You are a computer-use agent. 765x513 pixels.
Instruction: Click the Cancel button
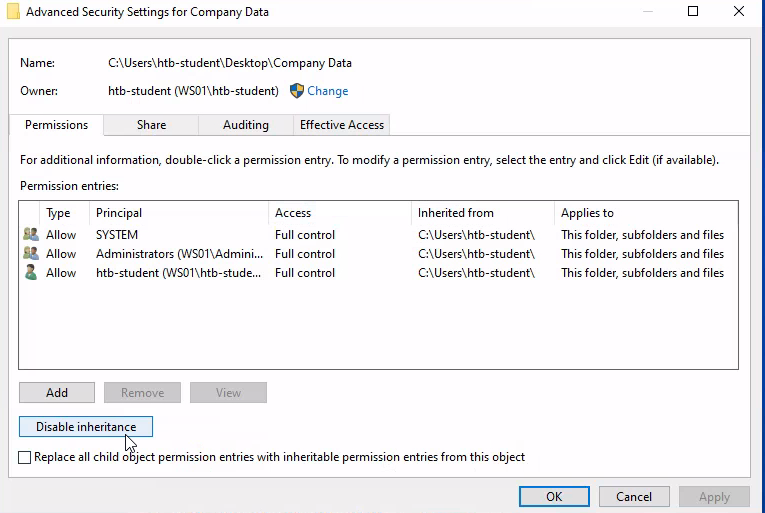(634, 496)
